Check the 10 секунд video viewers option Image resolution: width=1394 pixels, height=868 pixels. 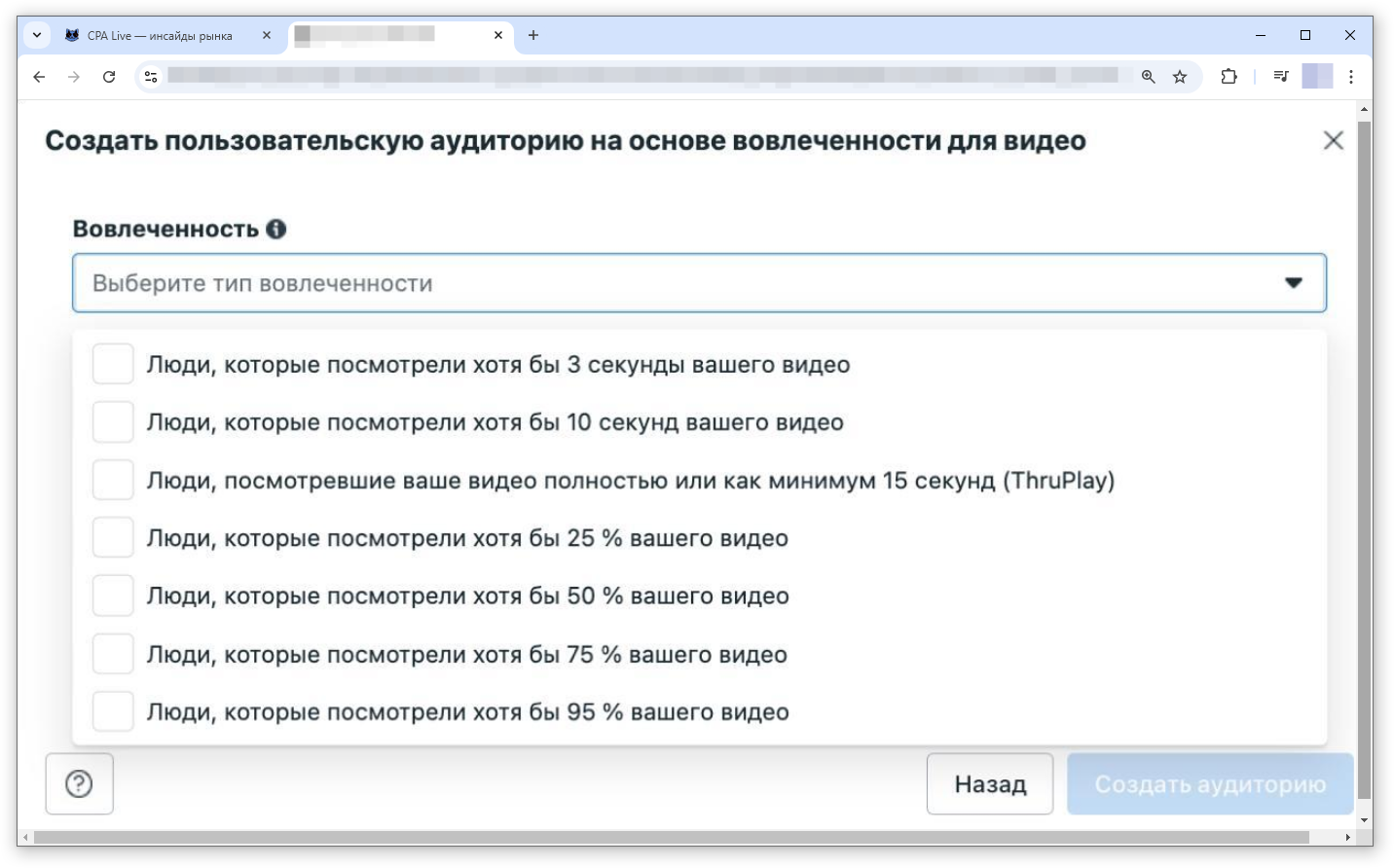coord(113,422)
